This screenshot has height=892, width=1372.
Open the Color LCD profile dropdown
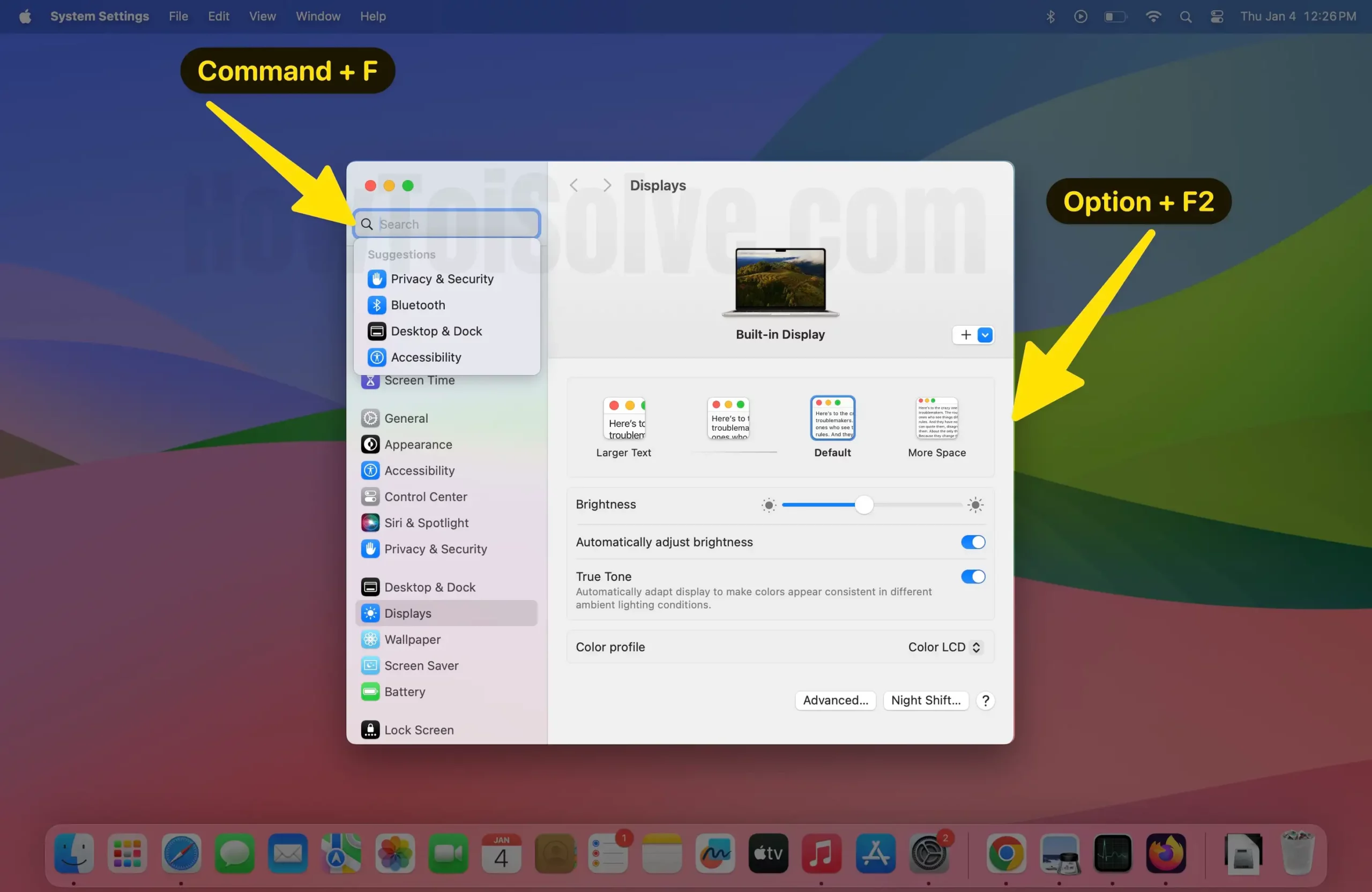[x=943, y=647]
